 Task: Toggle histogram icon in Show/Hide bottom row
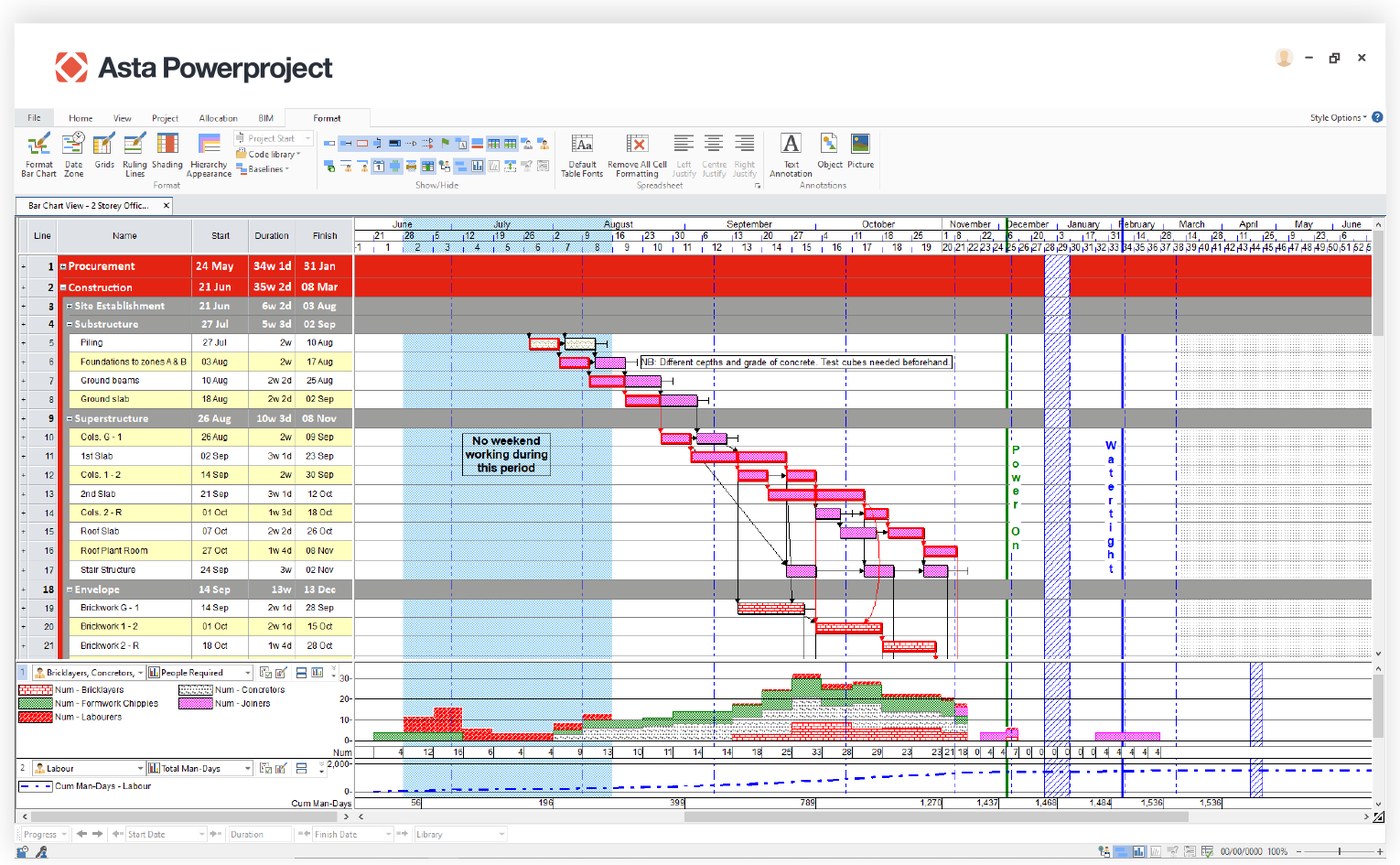477,166
